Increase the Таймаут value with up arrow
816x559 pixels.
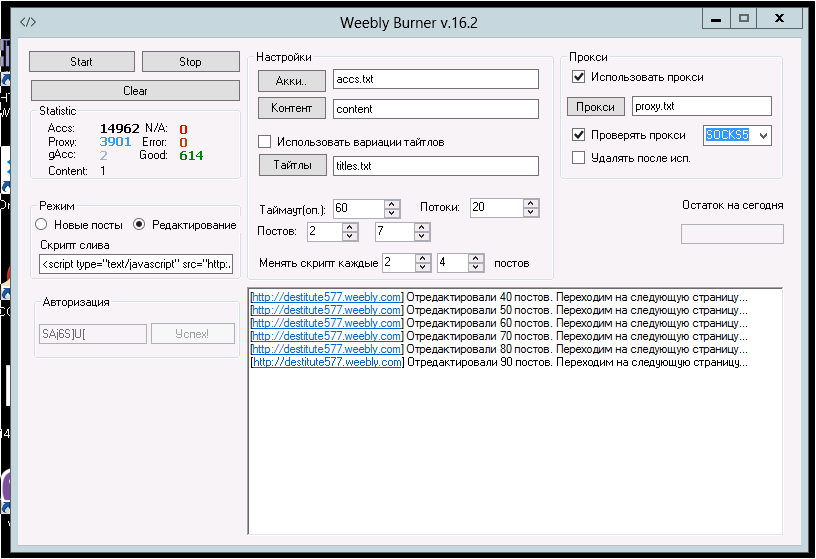pyautogui.click(x=392, y=205)
